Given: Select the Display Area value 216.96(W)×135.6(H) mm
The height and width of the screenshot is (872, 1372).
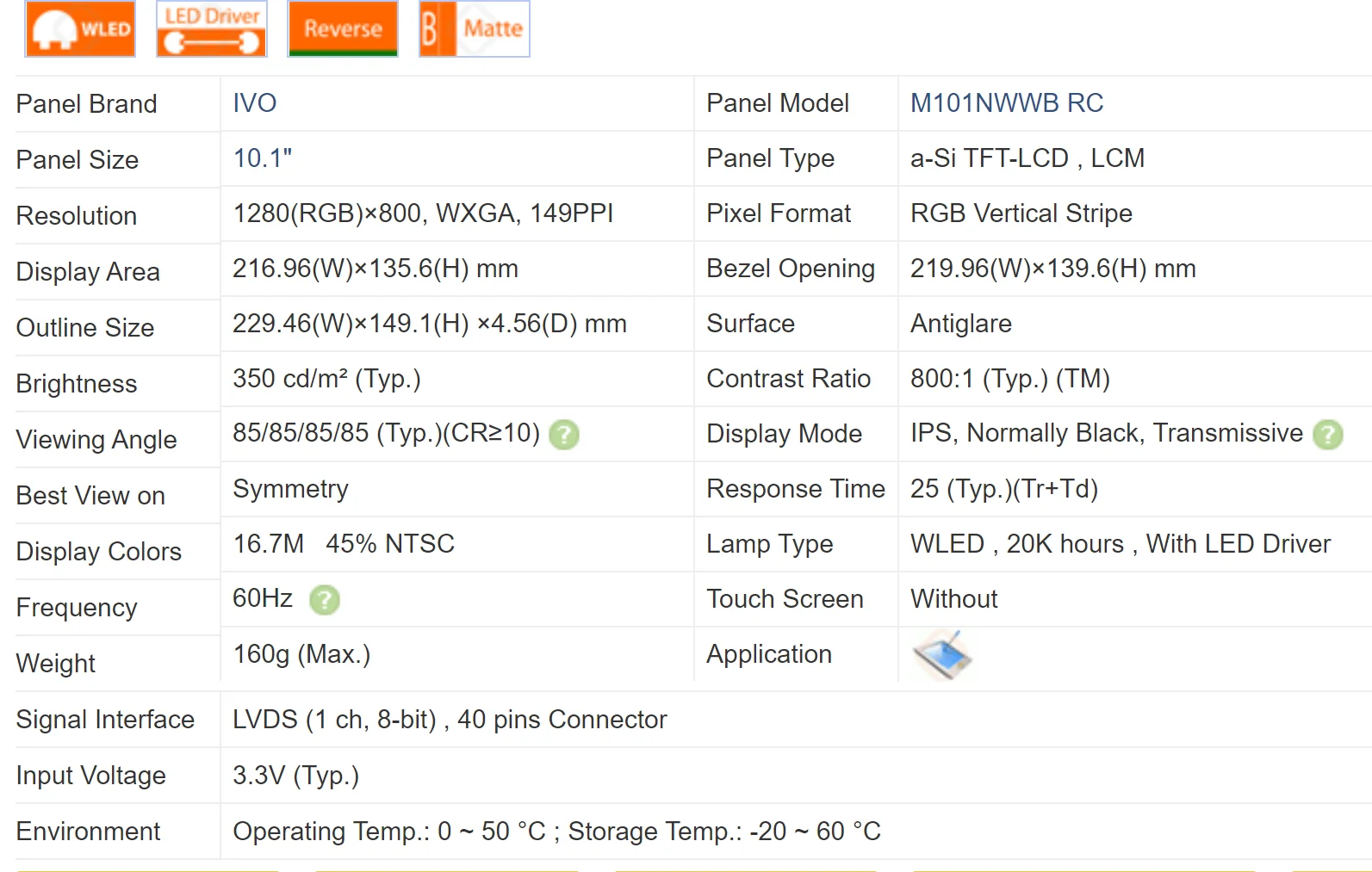Looking at the screenshot, I should [376, 269].
